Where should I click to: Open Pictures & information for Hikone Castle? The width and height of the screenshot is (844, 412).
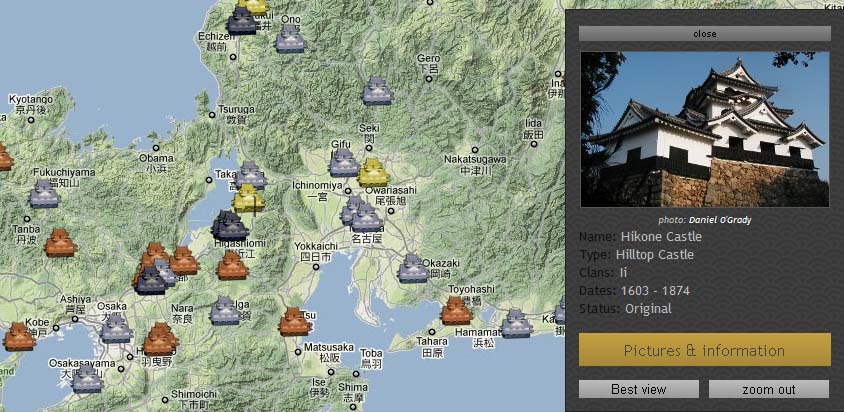pos(704,350)
